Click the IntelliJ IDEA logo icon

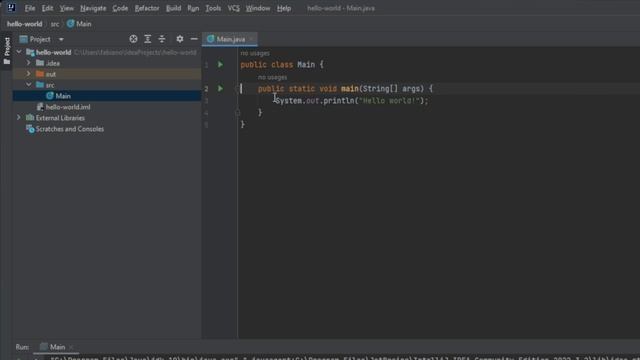coord(11,8)
